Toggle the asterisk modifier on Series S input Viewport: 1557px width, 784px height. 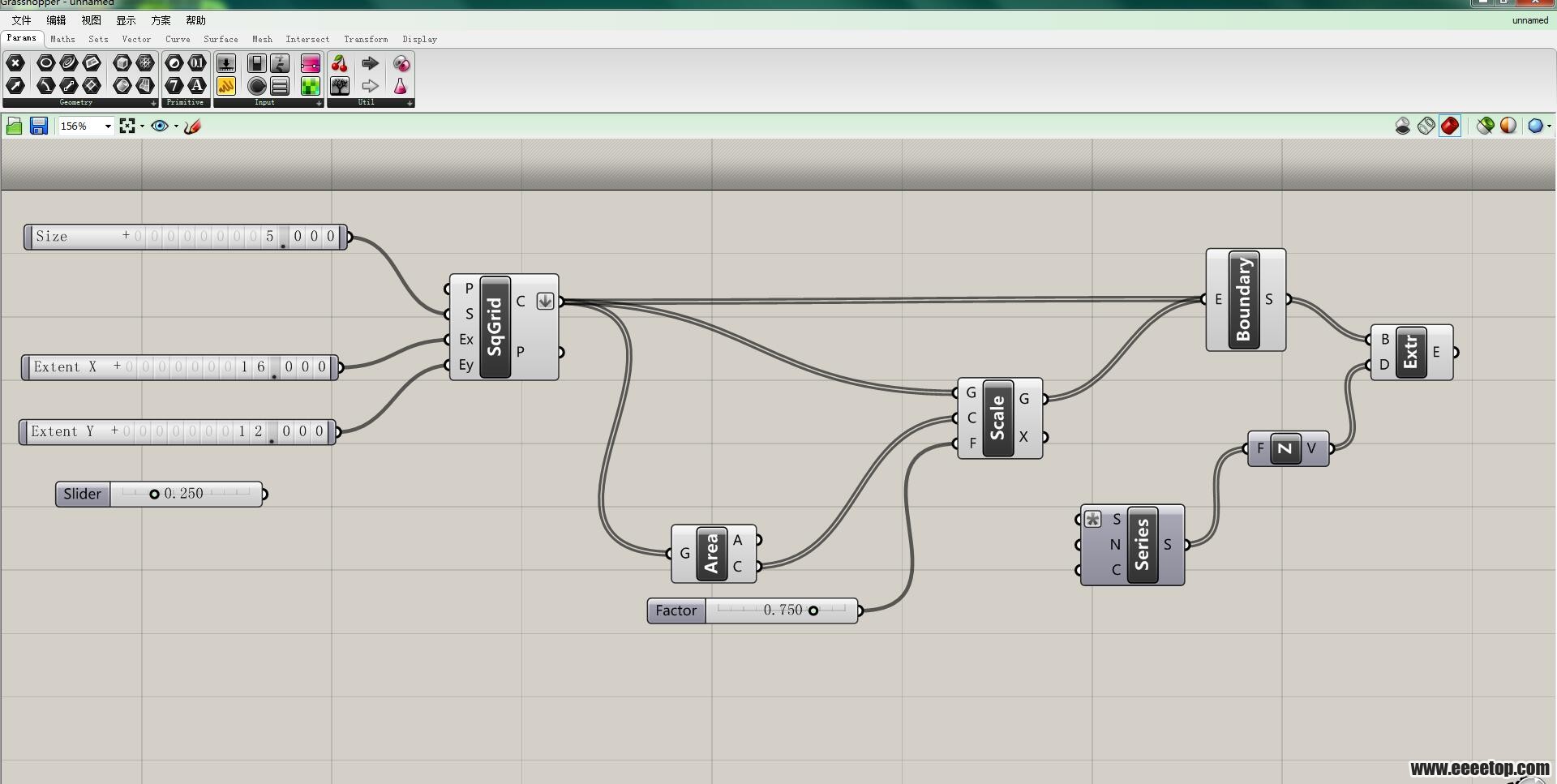pyautogui.click(x=1093, y=519)
